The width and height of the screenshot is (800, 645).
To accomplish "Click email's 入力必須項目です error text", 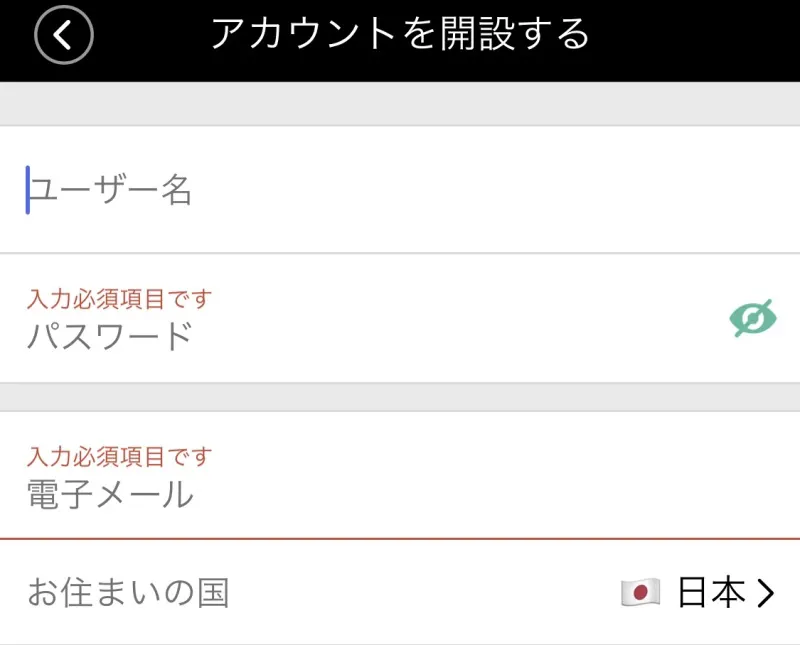I will tap(119, 457).
